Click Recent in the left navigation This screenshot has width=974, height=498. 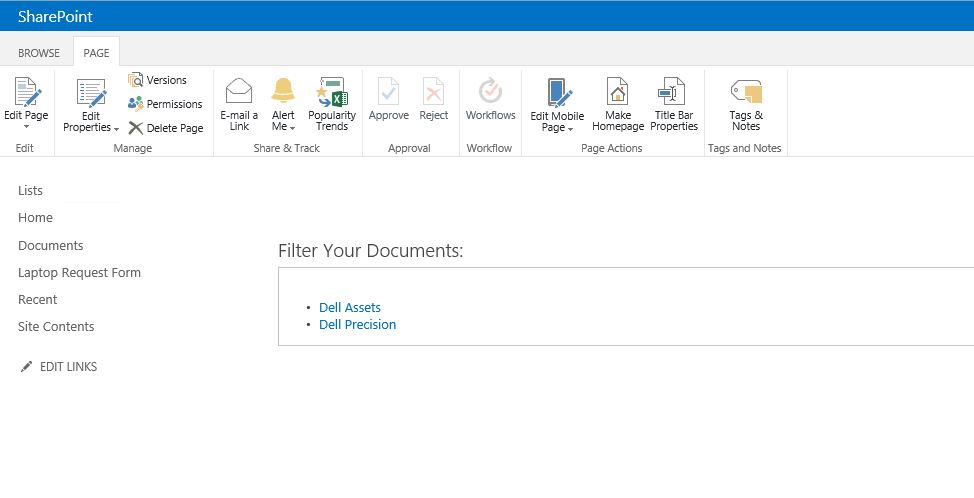click(x=37, y=299)
